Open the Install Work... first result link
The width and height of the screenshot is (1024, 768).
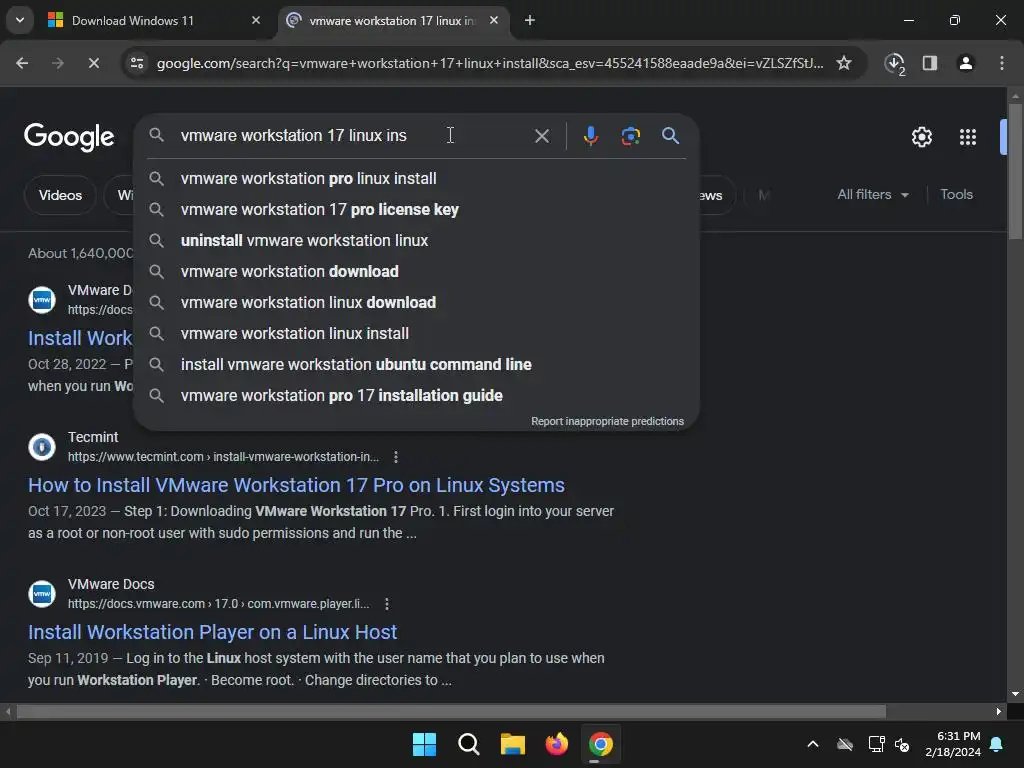80,338
